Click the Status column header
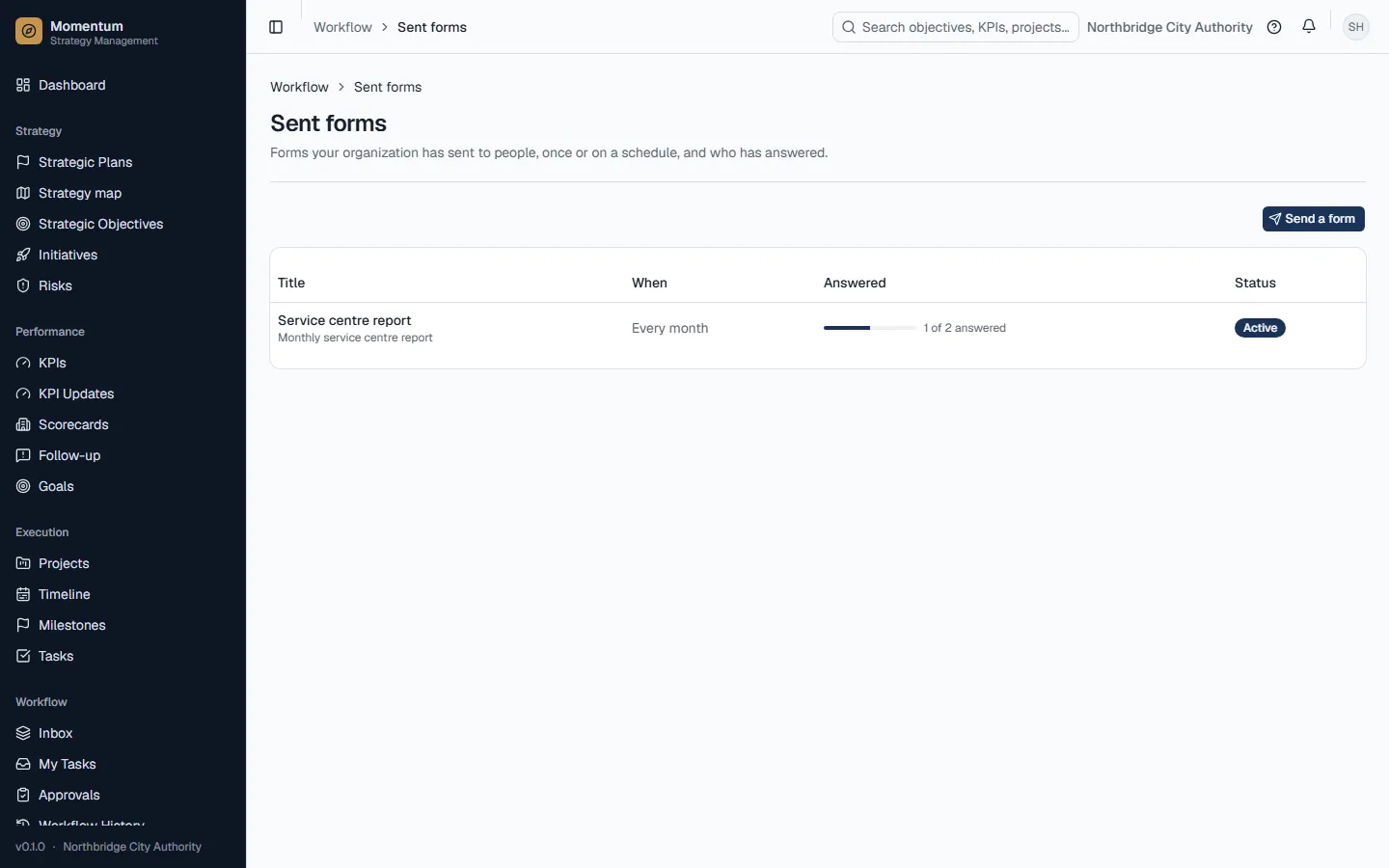This screenshot has height=868, width=1389. pyautogui.click(x=1255, y=283)
